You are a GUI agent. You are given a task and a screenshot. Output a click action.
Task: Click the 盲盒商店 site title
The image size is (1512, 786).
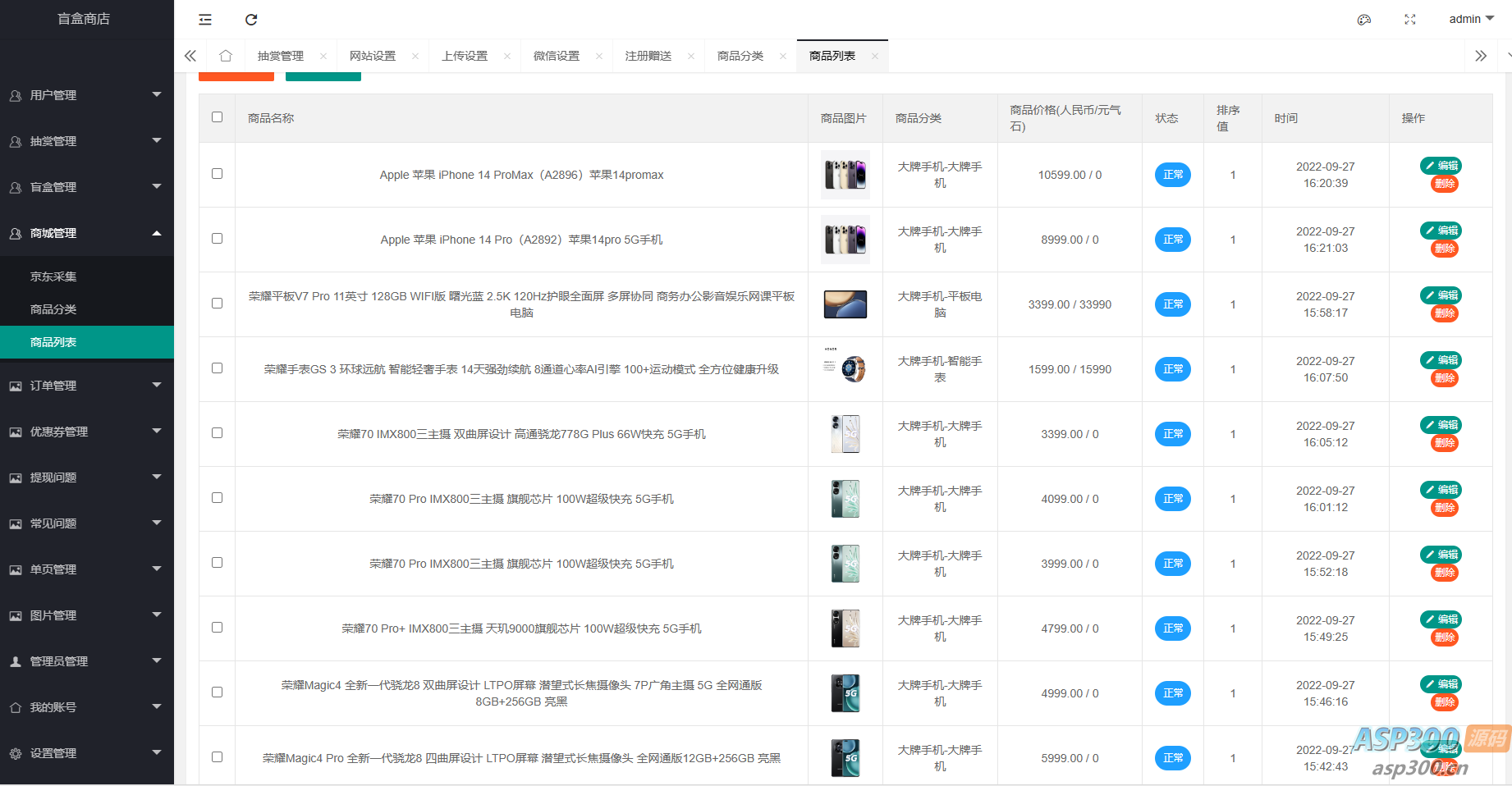(x=84, y=19)
